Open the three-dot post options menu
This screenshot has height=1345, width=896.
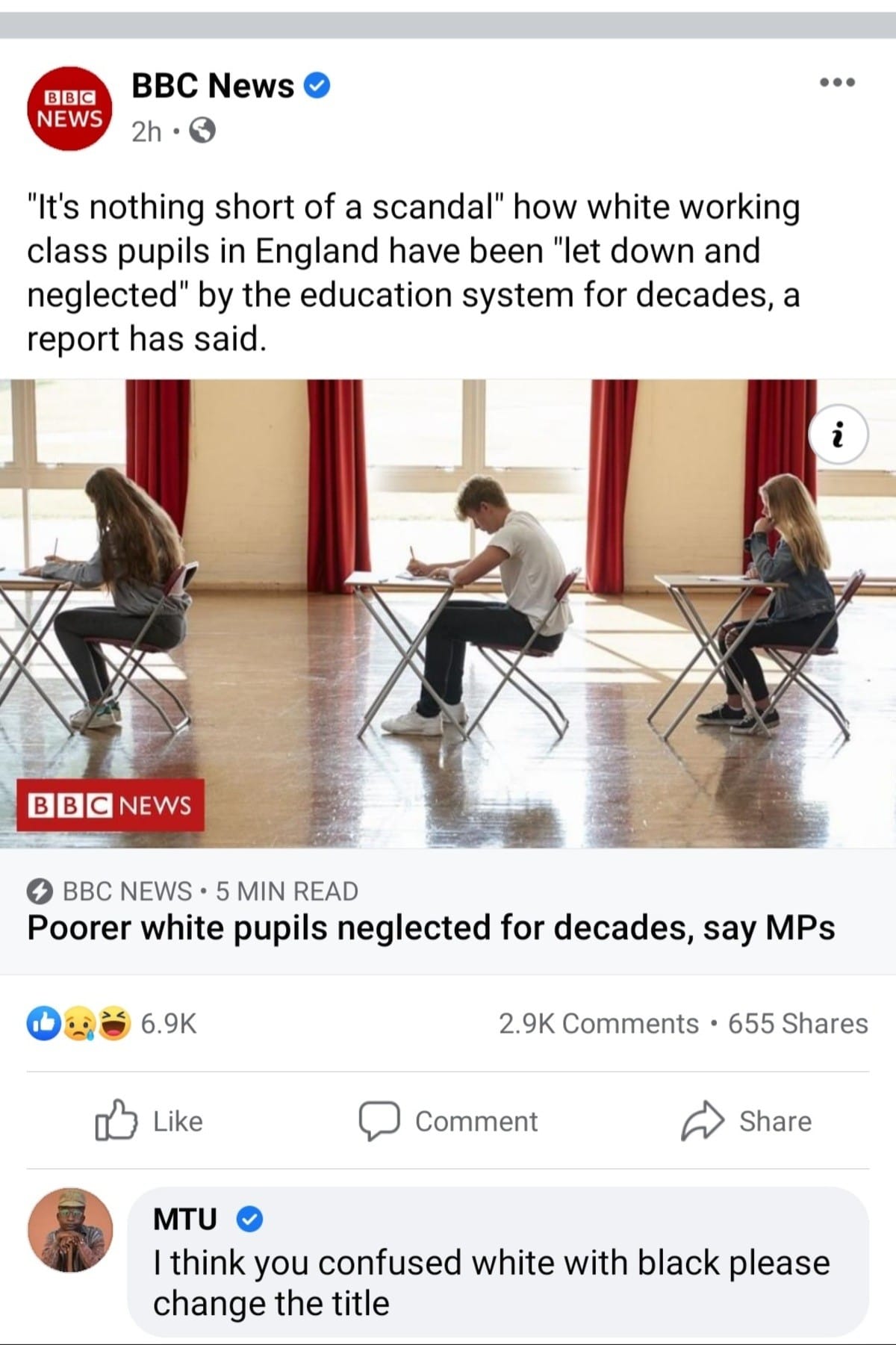point(837,83)
